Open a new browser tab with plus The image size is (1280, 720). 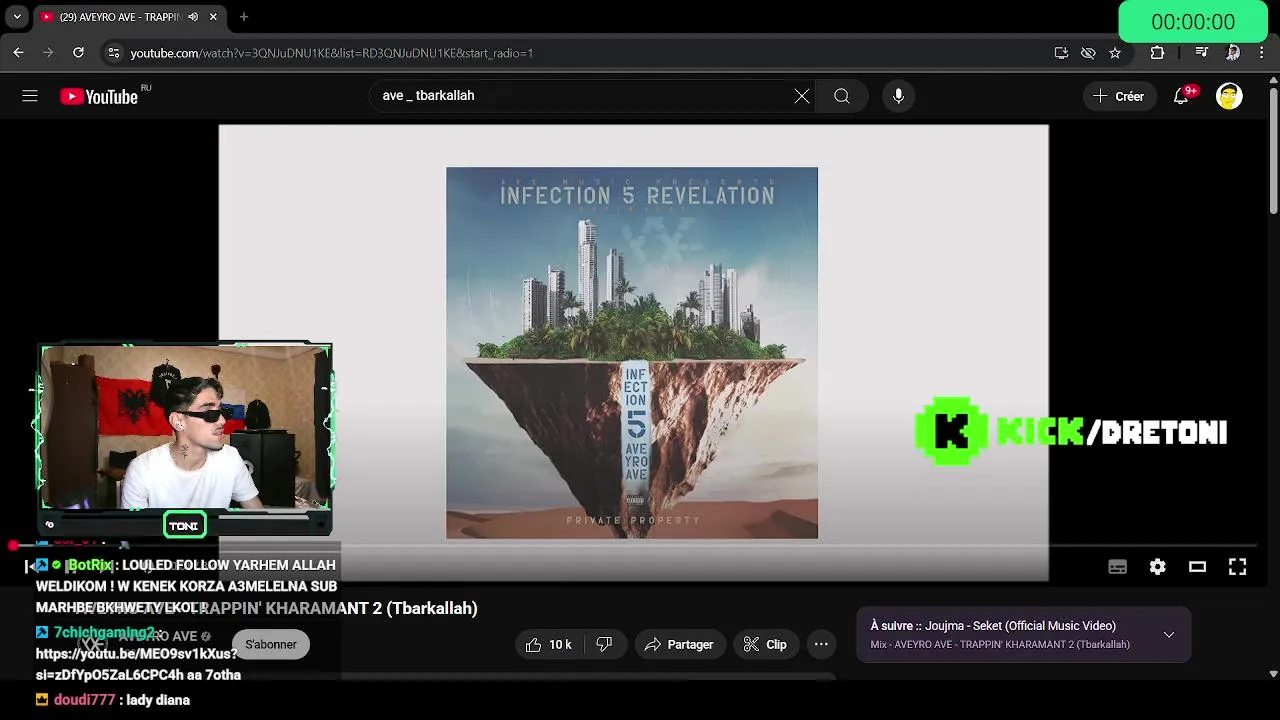pos(243,17)
